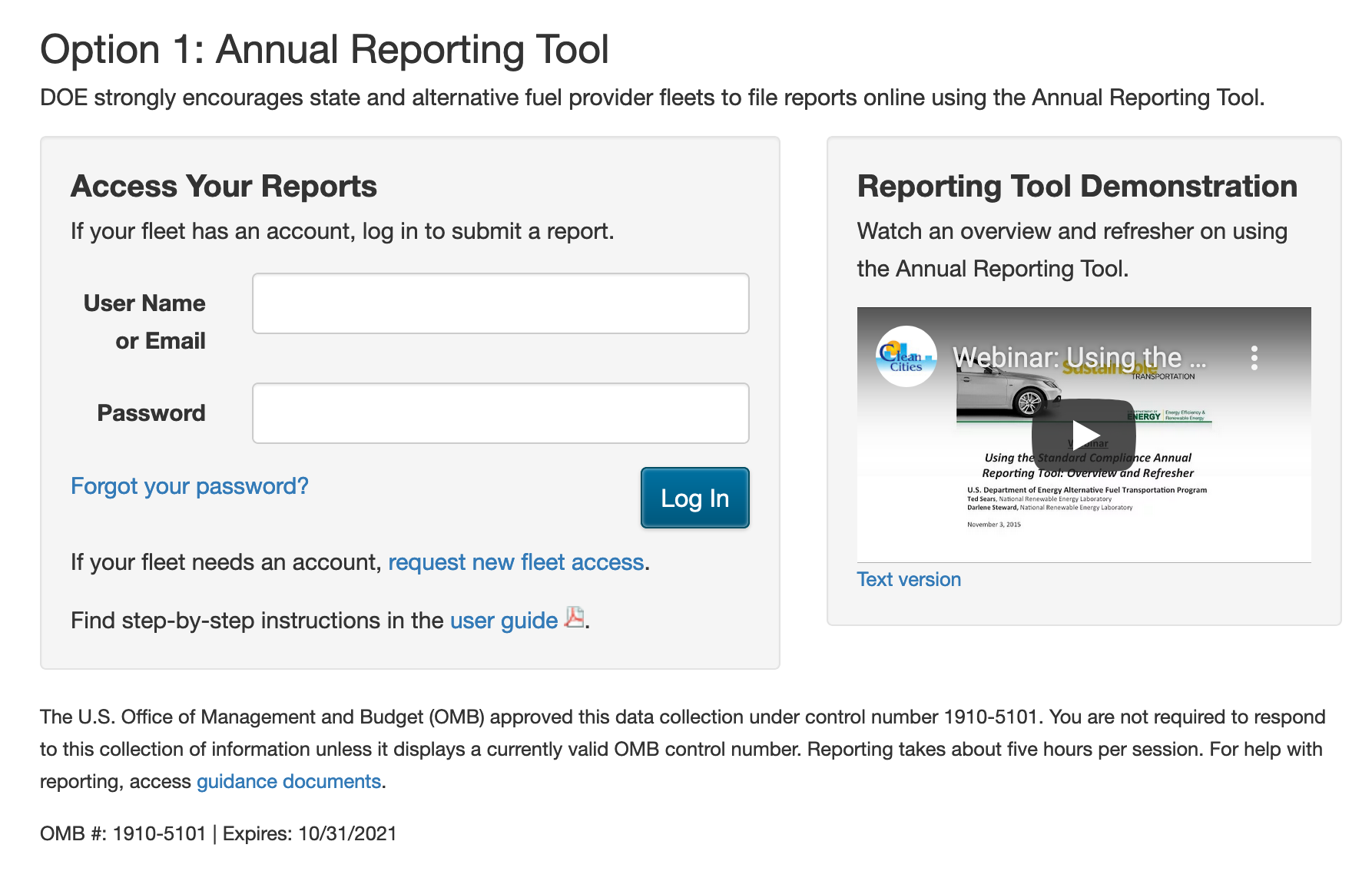Open the user guide link
Viewport: 1372px width, 871px height.
503,621
